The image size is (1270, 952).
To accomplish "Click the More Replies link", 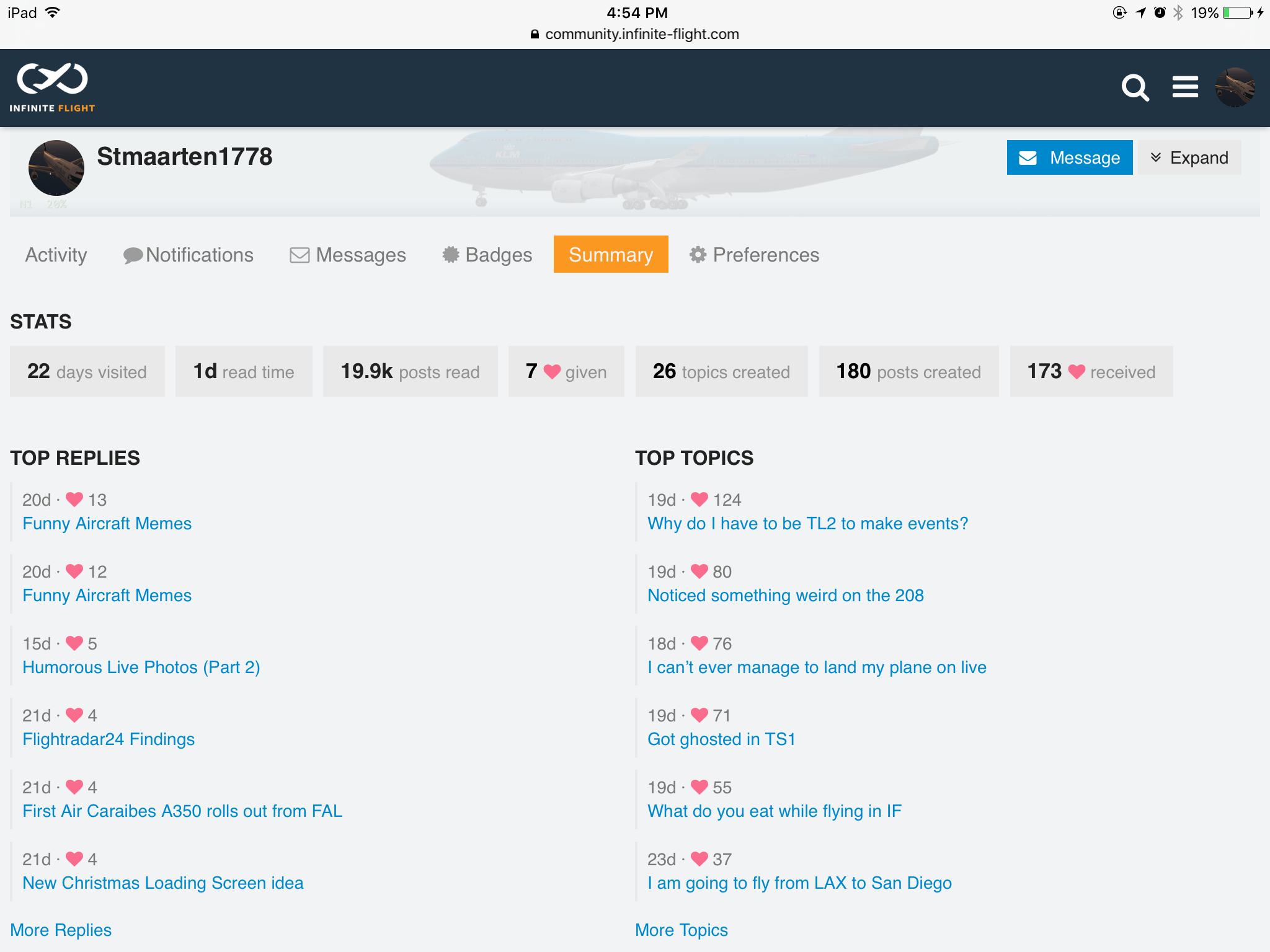I will coord(61,930).
